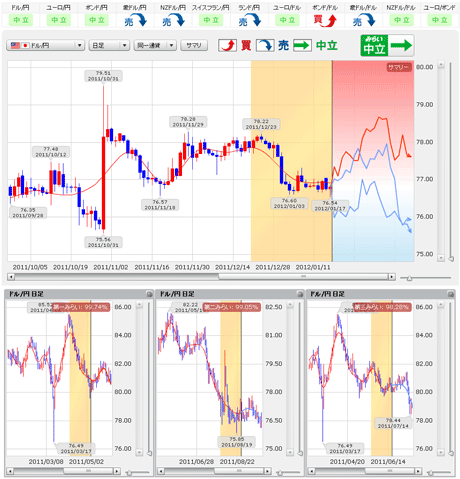The width and height of the screenshot is (460, 479).
Task: Click the 第一みらい similarity badge
Action: click(81, 307)
